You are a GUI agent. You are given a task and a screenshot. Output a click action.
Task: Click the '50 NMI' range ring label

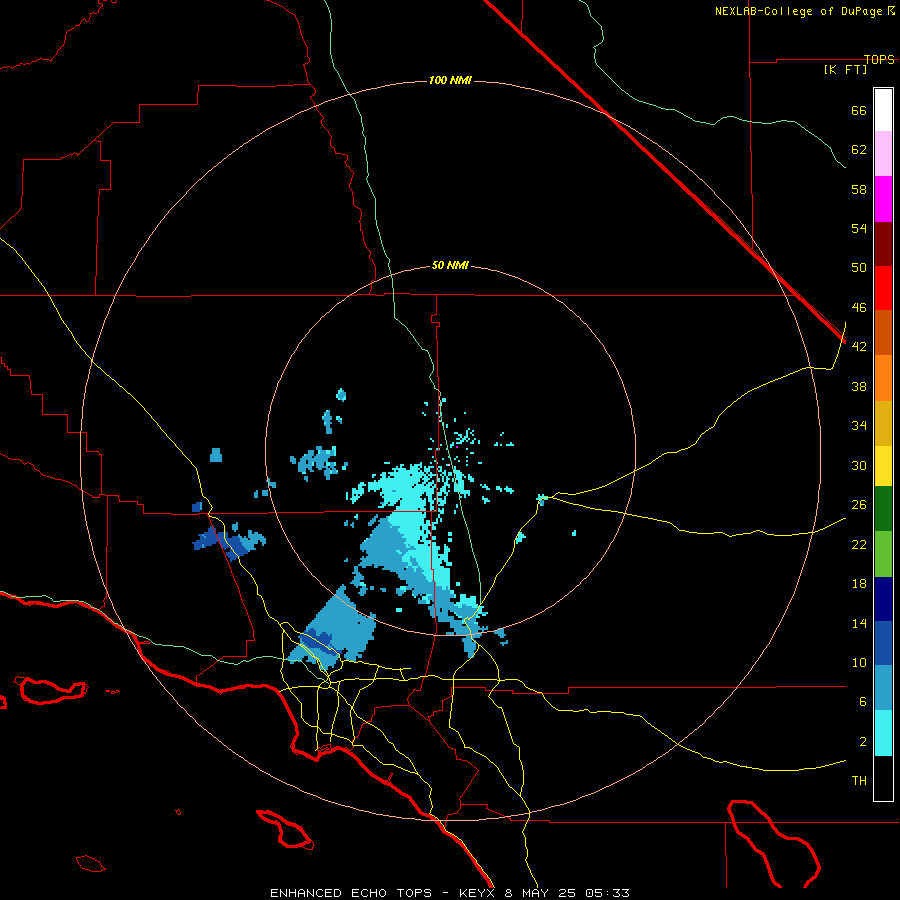450,265
